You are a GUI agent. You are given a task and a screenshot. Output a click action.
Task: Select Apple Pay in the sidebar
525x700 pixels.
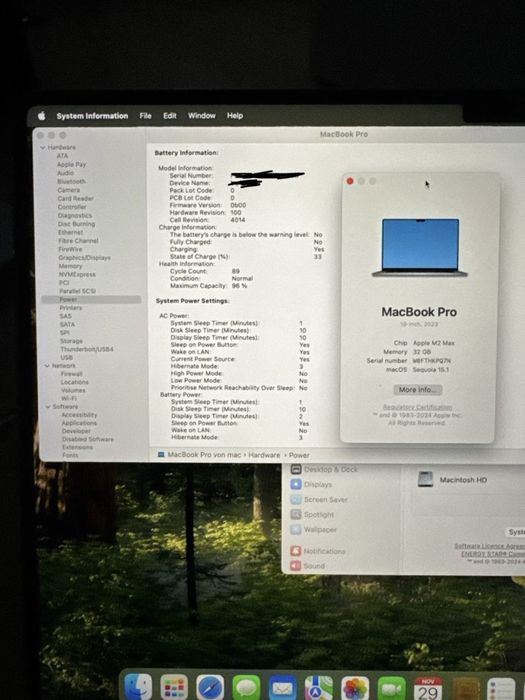click(71, 164)
